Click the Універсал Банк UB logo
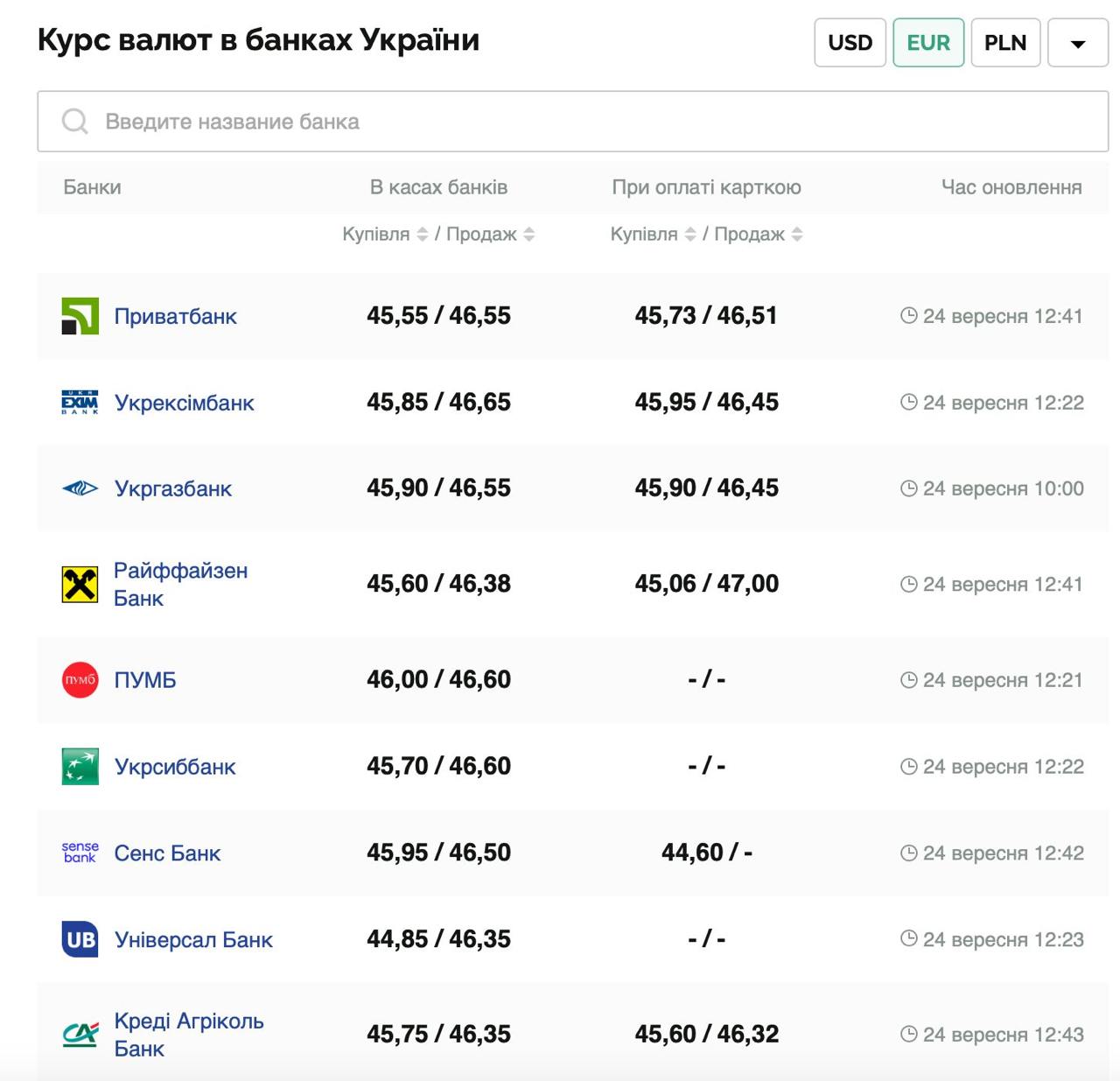The image size is (1120, 1081). tap(80, 939)
